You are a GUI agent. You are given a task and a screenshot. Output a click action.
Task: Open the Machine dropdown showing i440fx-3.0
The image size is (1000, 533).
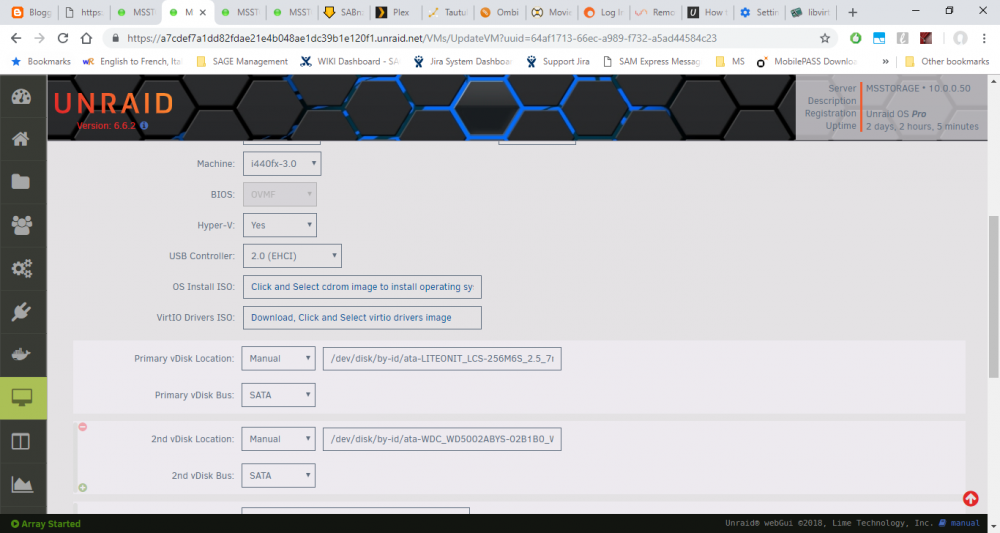[282, 164]
